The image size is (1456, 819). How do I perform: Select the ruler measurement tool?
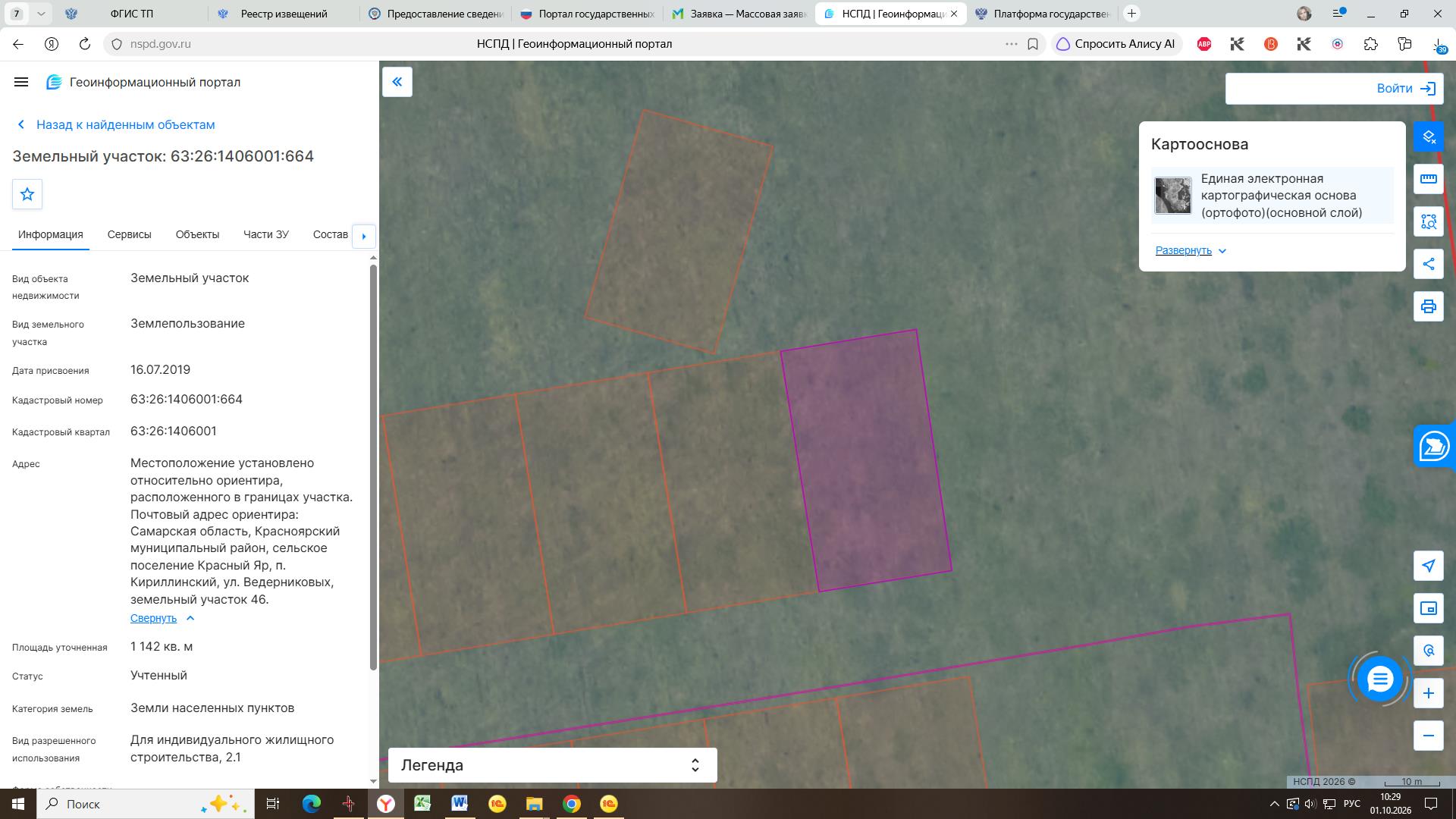click(x=1429, y=179)
